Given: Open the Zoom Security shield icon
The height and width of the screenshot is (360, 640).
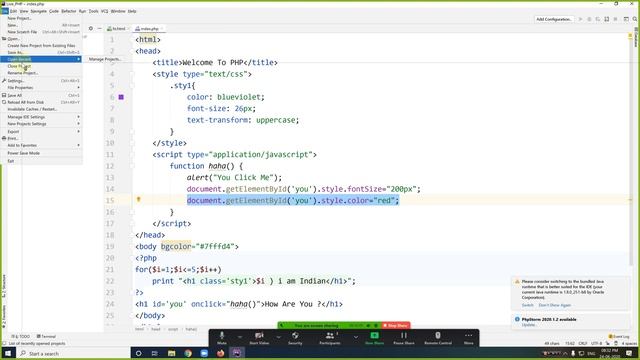Looking at the screenshot, I should pyautogui.click(x=295, y=336).
